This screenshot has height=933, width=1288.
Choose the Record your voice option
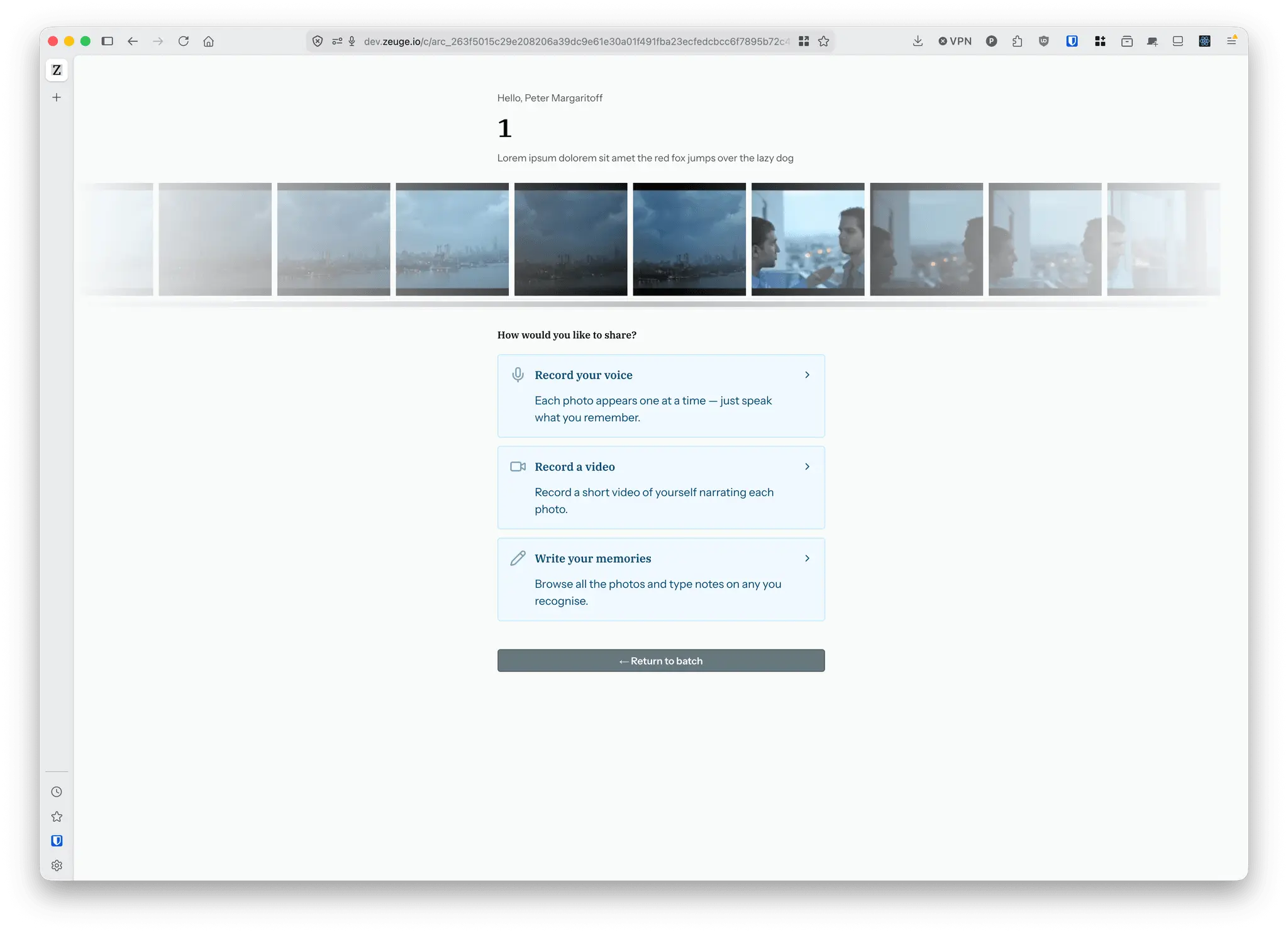click(x=661, y=396)
